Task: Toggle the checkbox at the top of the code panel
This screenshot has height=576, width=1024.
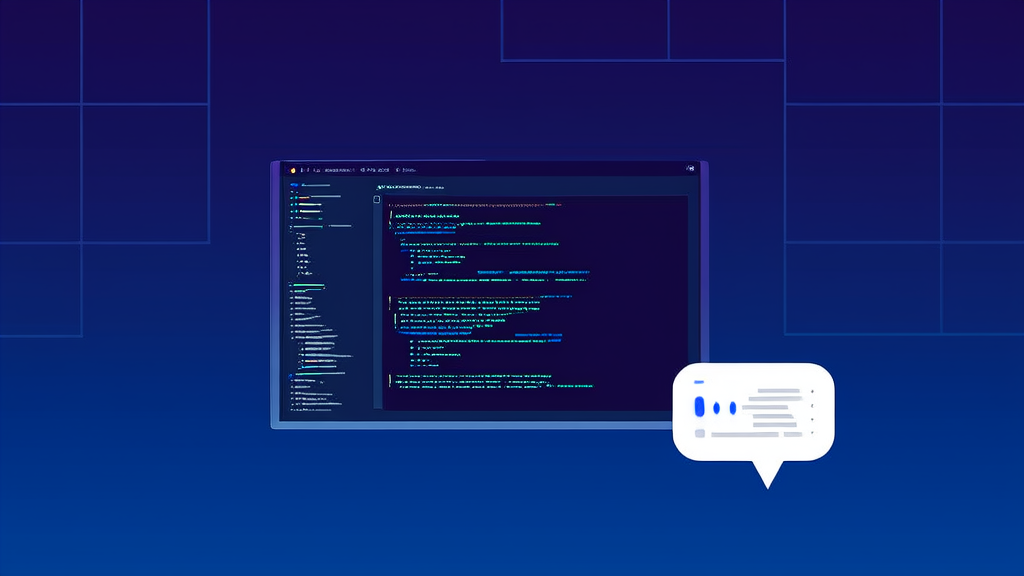Action: coord(379,198)
